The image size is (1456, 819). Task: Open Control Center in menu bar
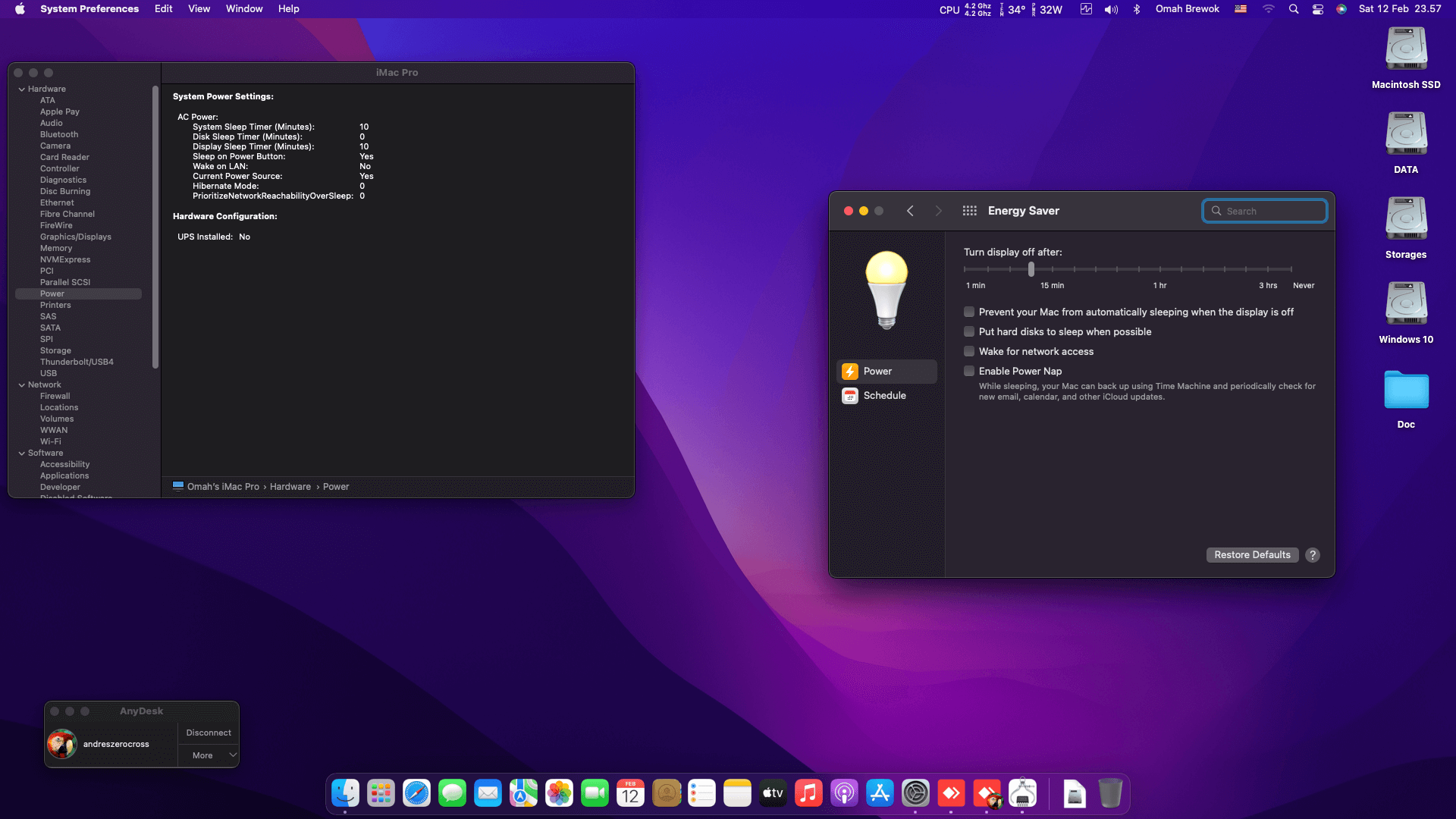1318,9
